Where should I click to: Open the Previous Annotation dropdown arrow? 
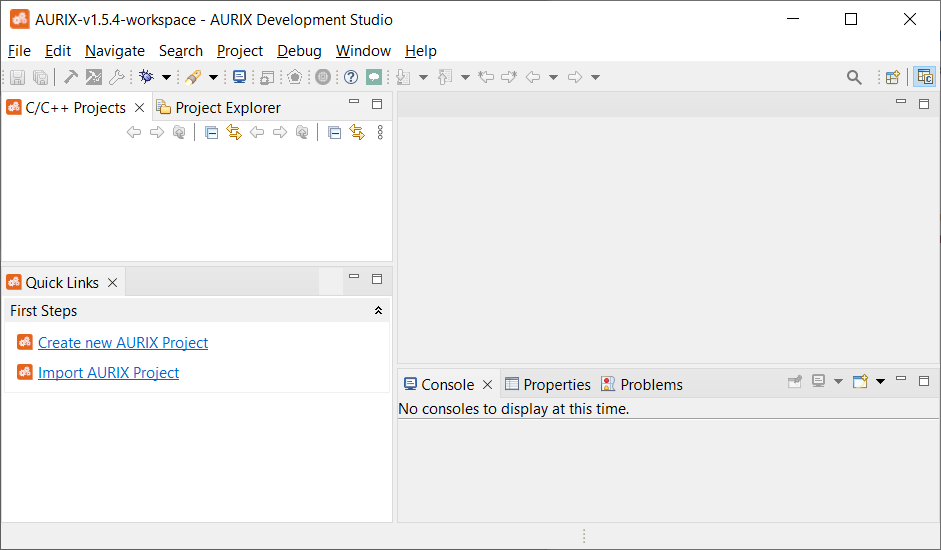pyautogui.click(x=465, y=77)
